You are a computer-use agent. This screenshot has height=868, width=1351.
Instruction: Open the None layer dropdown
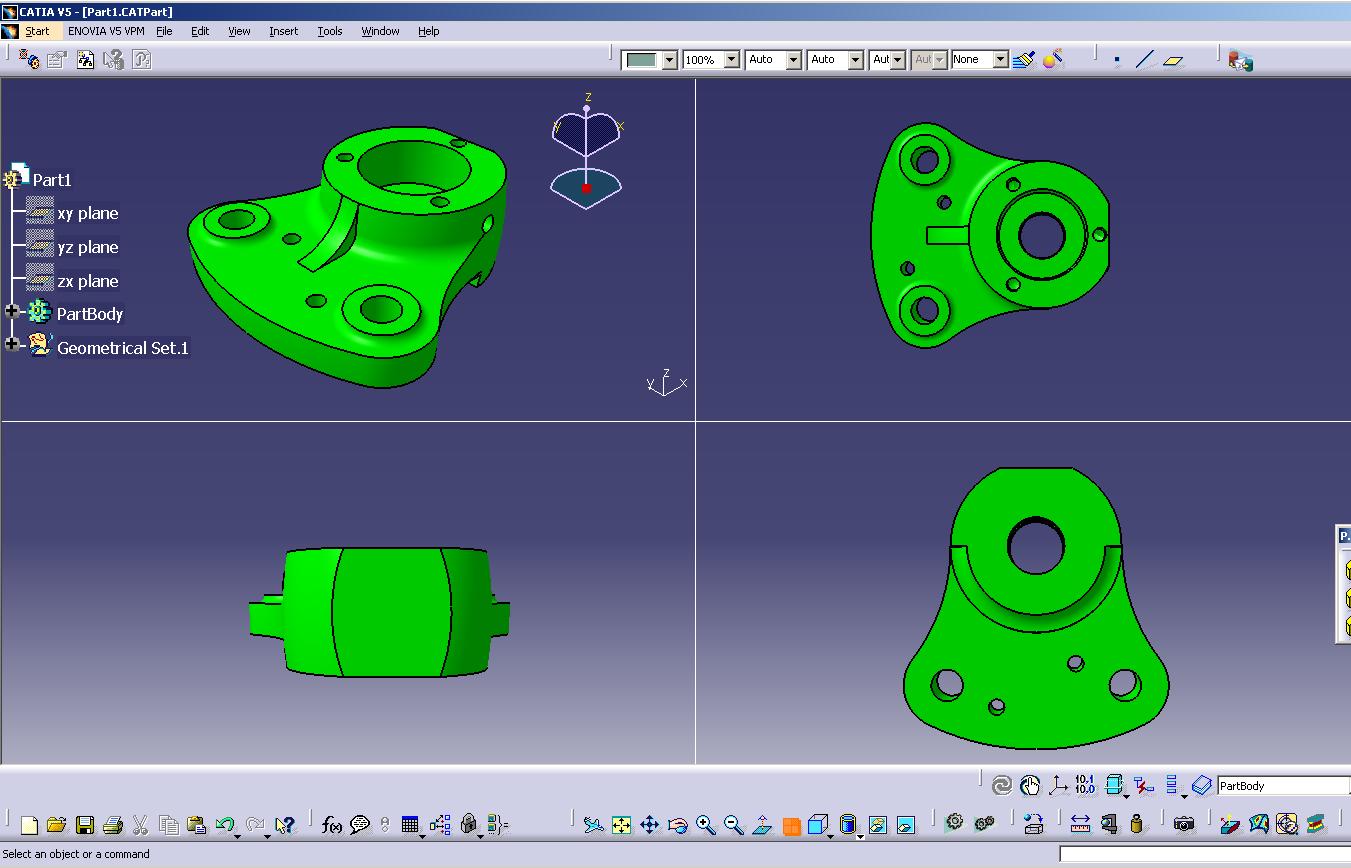point(999,60)
